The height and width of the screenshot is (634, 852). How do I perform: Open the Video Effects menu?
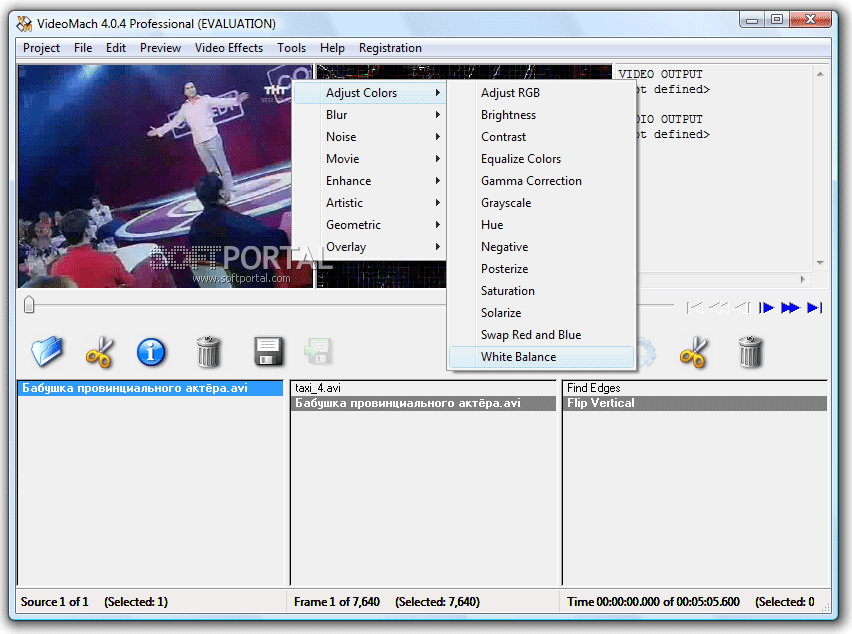pyautogui.click(x=229, y=48)
